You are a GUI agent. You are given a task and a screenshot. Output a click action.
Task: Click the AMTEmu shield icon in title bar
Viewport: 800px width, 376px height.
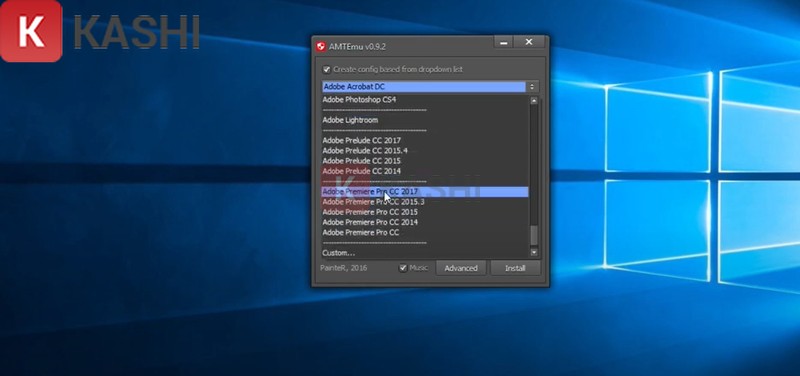(x=320, y=47)
